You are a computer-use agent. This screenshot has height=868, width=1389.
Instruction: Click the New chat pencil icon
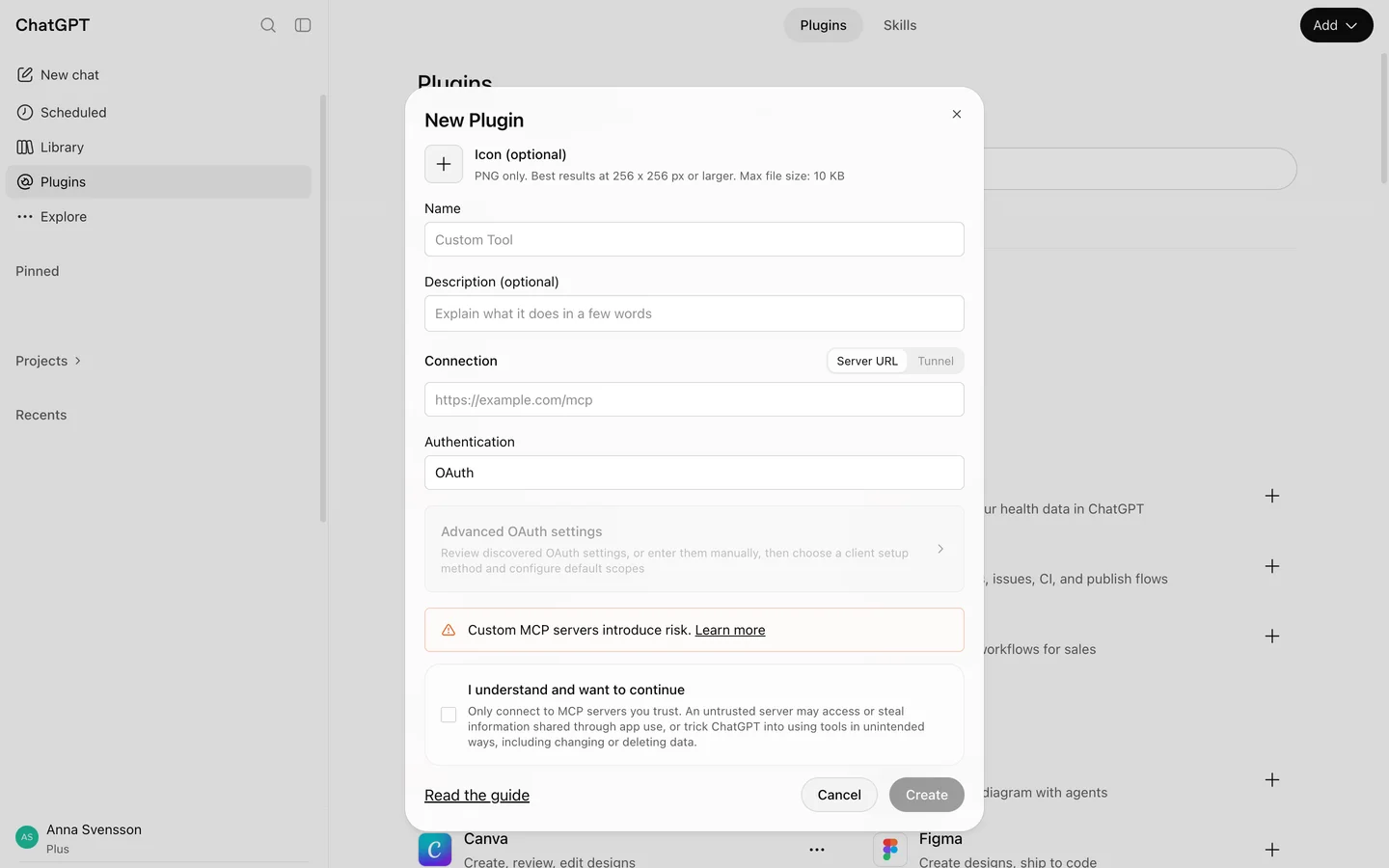(x=25, y=74)
